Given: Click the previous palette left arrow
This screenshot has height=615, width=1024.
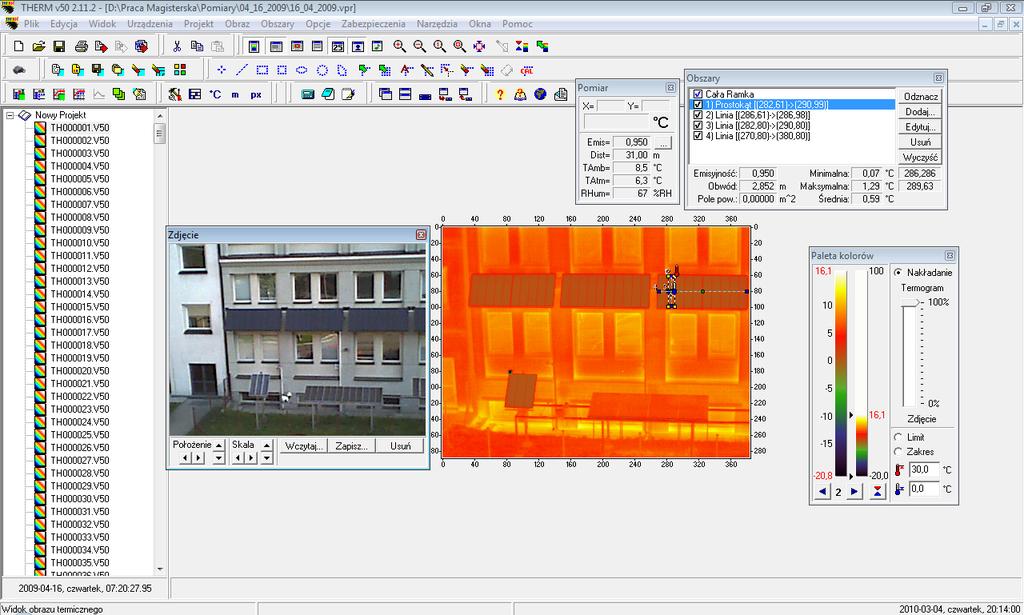Looking at the screenshot, I should coord(822,492).
